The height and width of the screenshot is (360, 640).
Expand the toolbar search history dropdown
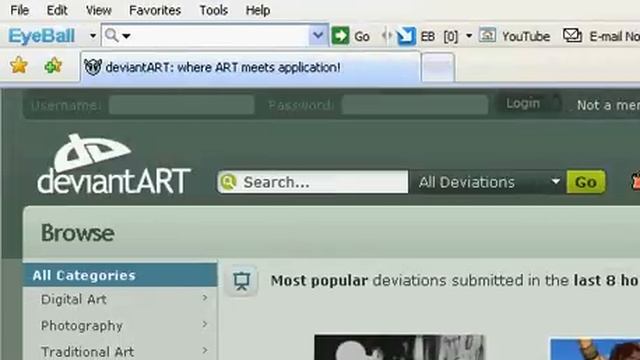tap(318, 36)
